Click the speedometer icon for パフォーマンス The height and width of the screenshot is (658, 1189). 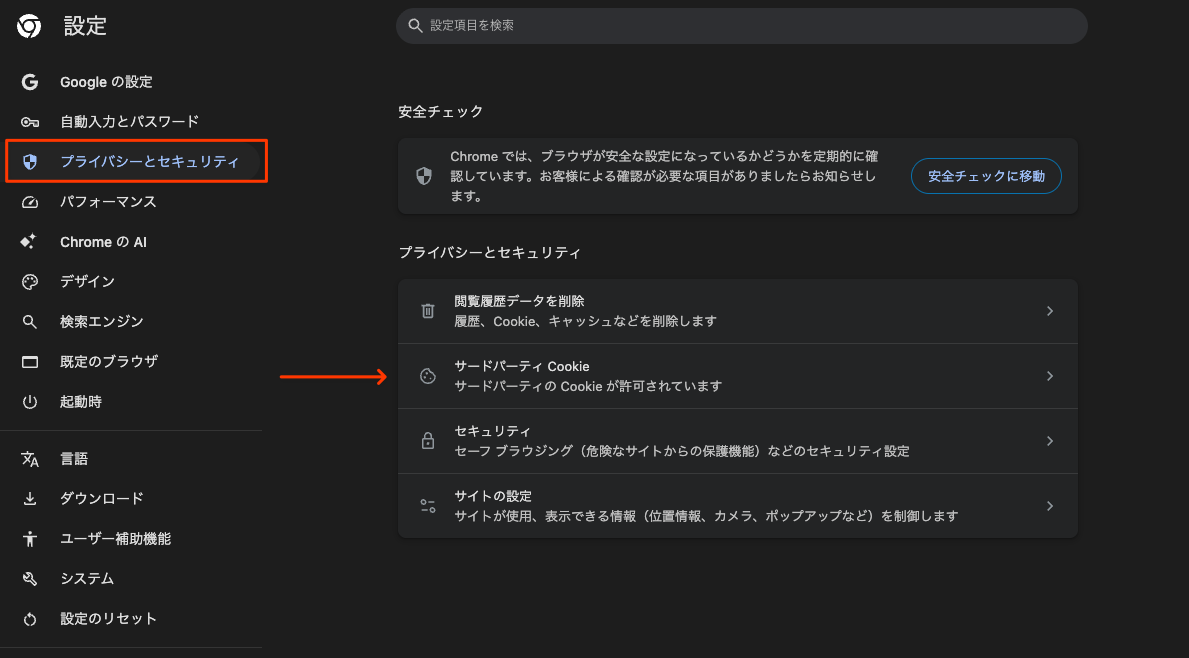tap(30, 202)
